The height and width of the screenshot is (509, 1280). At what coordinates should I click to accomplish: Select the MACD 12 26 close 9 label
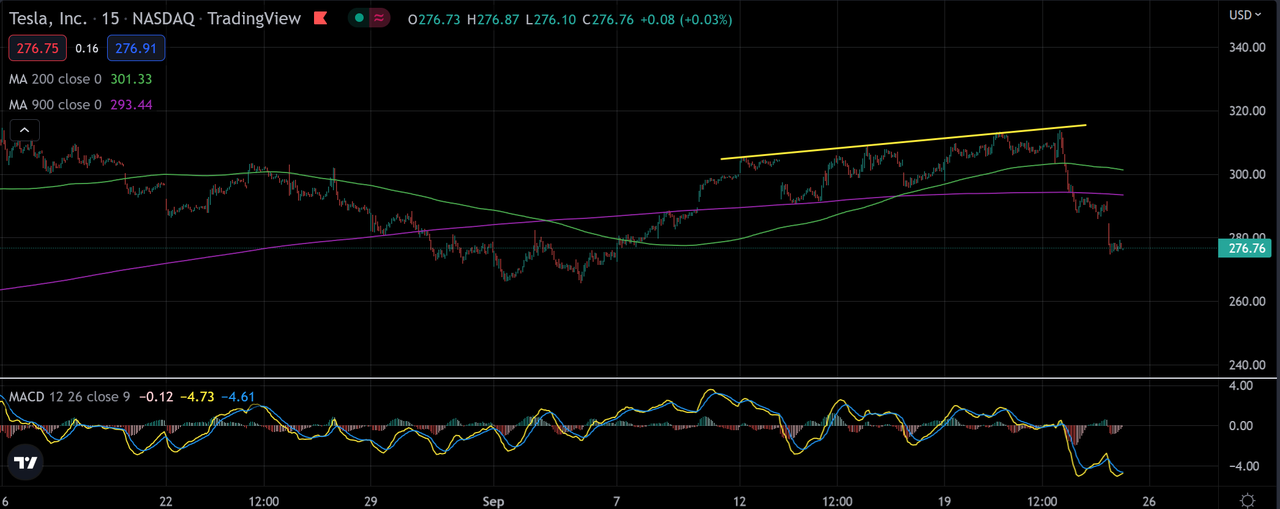[x=68, y=397]
